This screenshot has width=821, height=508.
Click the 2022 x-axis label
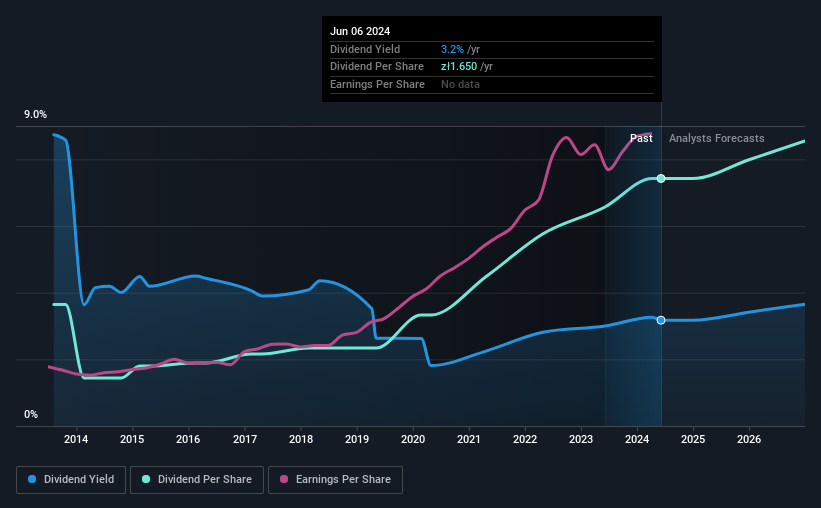[525, 439]
